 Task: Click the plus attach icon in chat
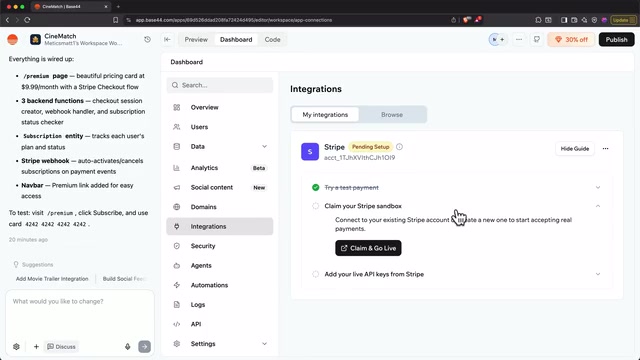(x=36, y=347)
